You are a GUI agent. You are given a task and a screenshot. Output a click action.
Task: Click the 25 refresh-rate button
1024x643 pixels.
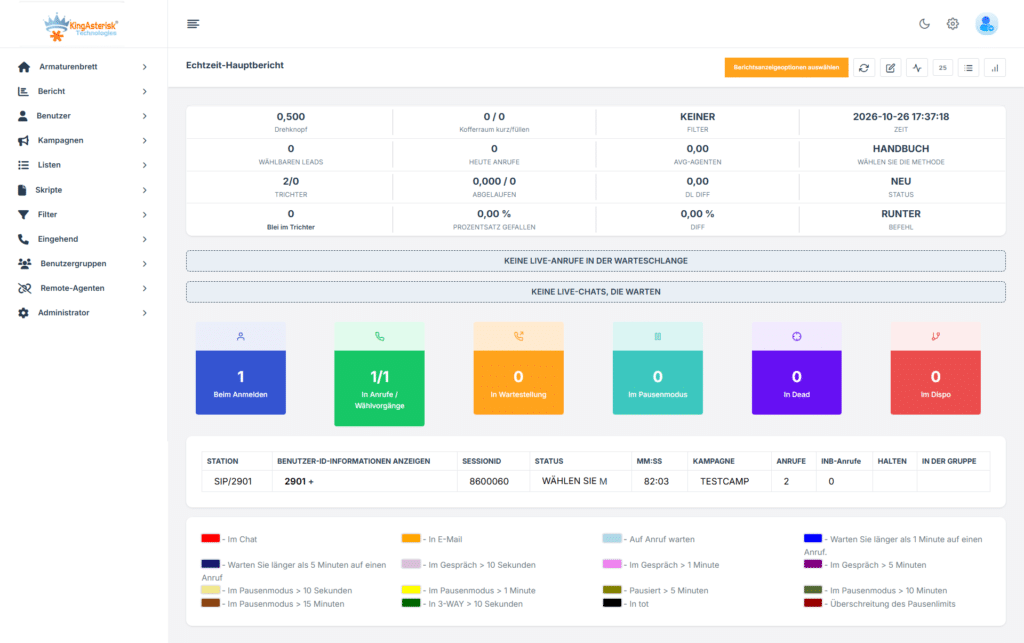pyautogui.click(x=942, y=68)
